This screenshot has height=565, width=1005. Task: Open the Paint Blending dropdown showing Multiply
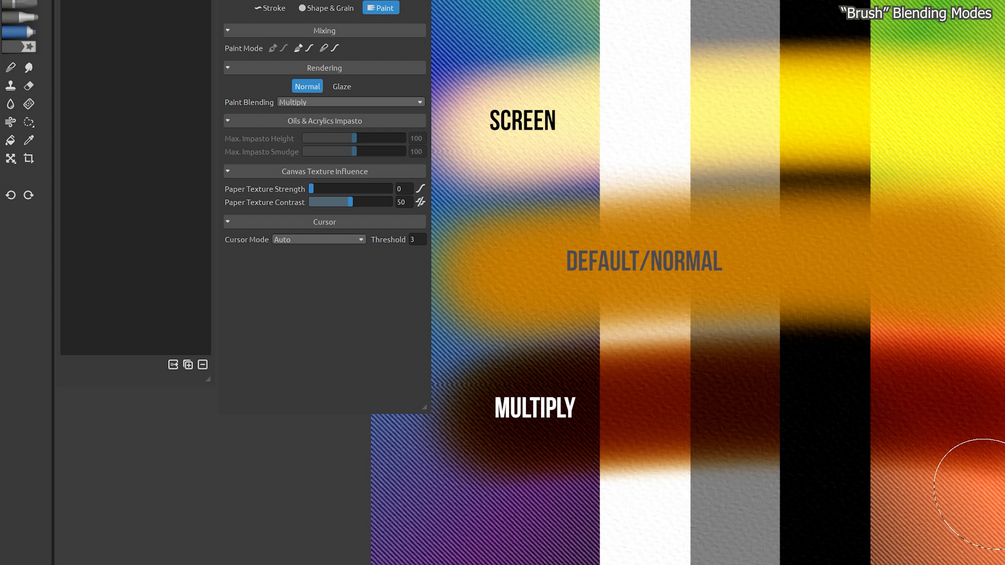[351, 102]
